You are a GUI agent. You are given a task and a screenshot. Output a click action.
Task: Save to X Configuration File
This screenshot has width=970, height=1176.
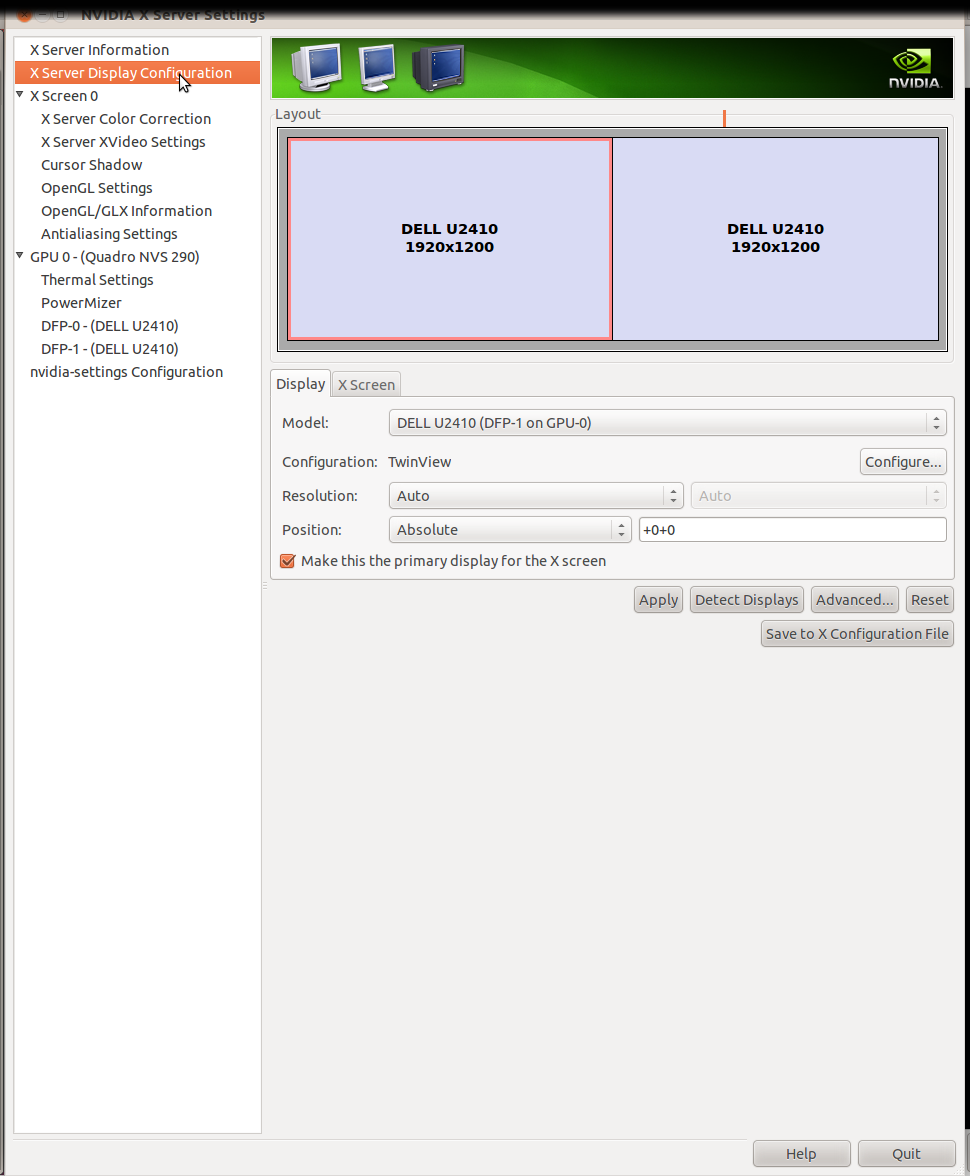tap(857, 634)
